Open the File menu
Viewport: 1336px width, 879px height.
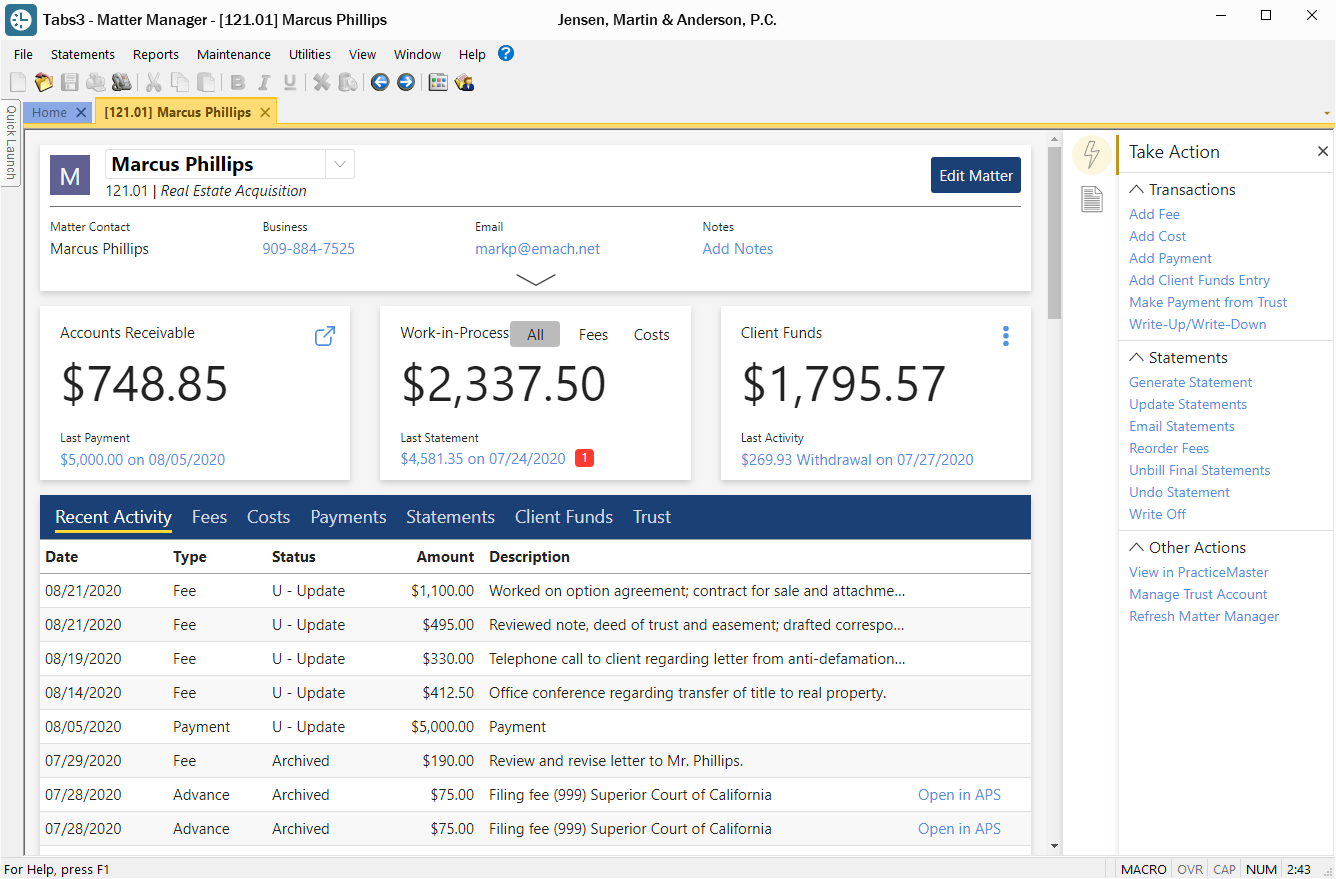[23, 54]
